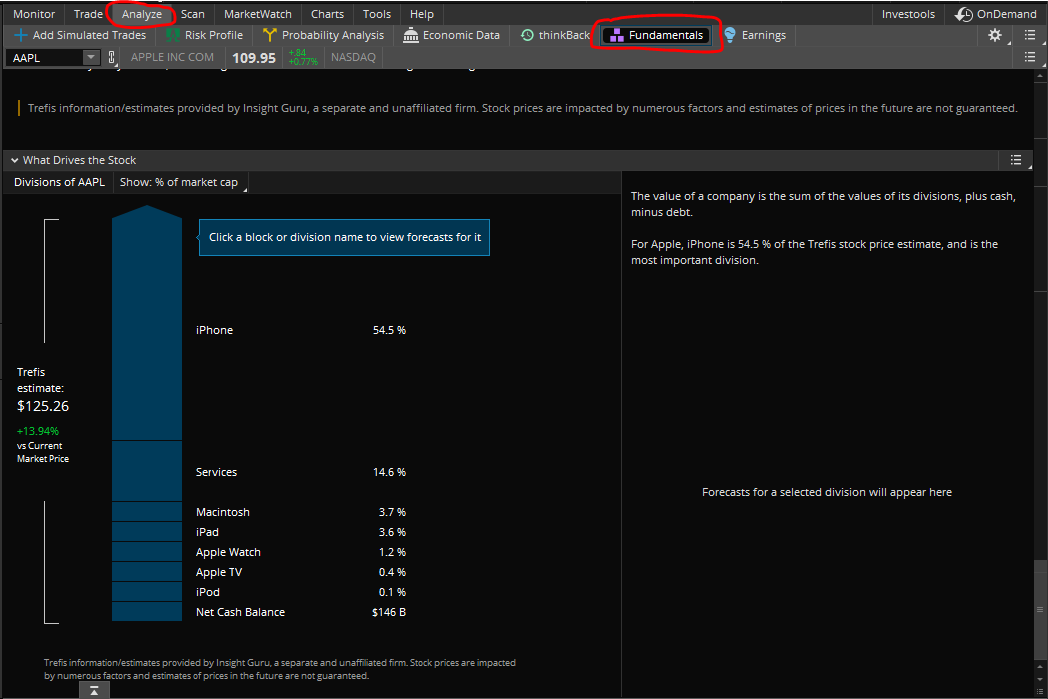Click the iPhone block in the bar chart
Screen dimensions: 1048x699
(x=146, y=330)
